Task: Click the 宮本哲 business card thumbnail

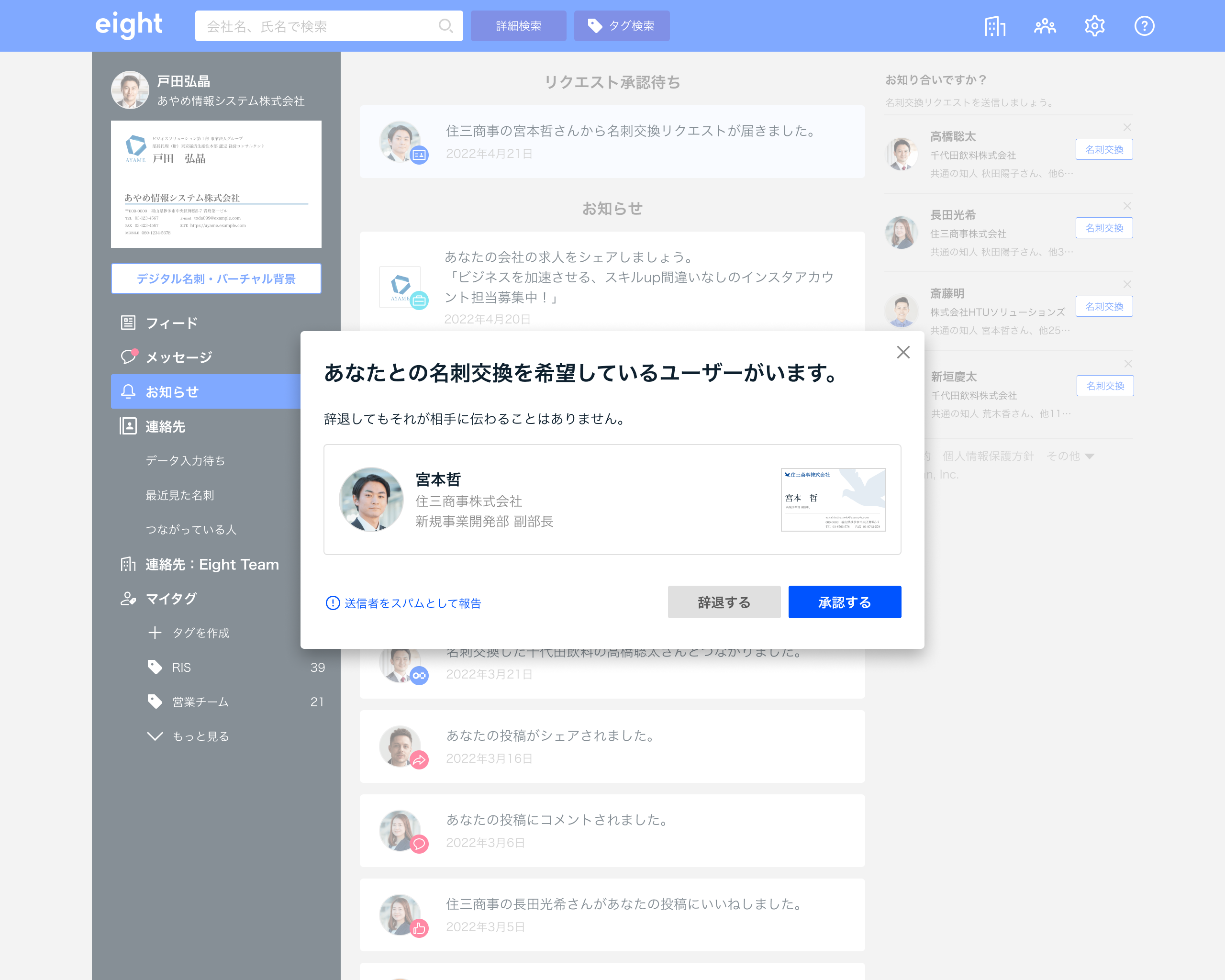Action: [833, 500]
